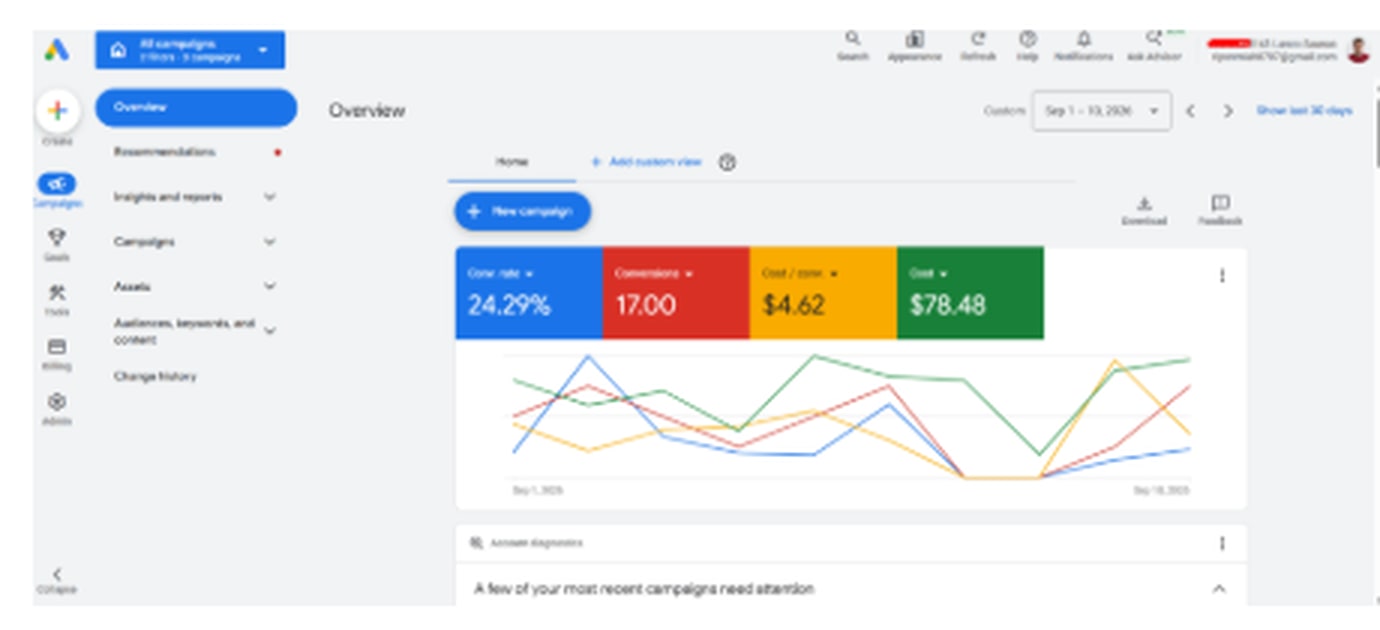Go to next date range
The height and width of the screenshot is (630, 1380).
point(1228,111)
